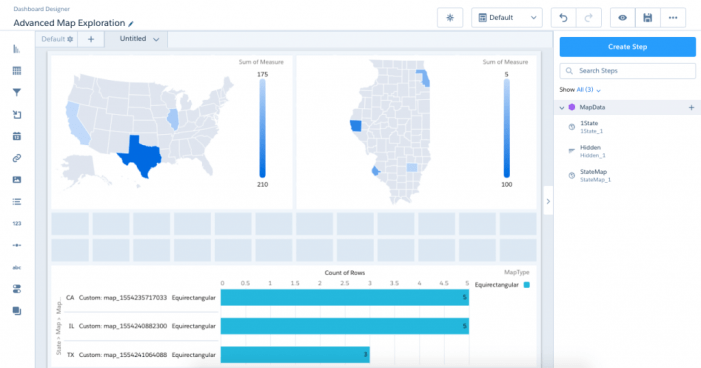The width and height of the screenshot is (701, 368).
Task: Add a list widget from sidebar
Action: [x=17, y=202]
